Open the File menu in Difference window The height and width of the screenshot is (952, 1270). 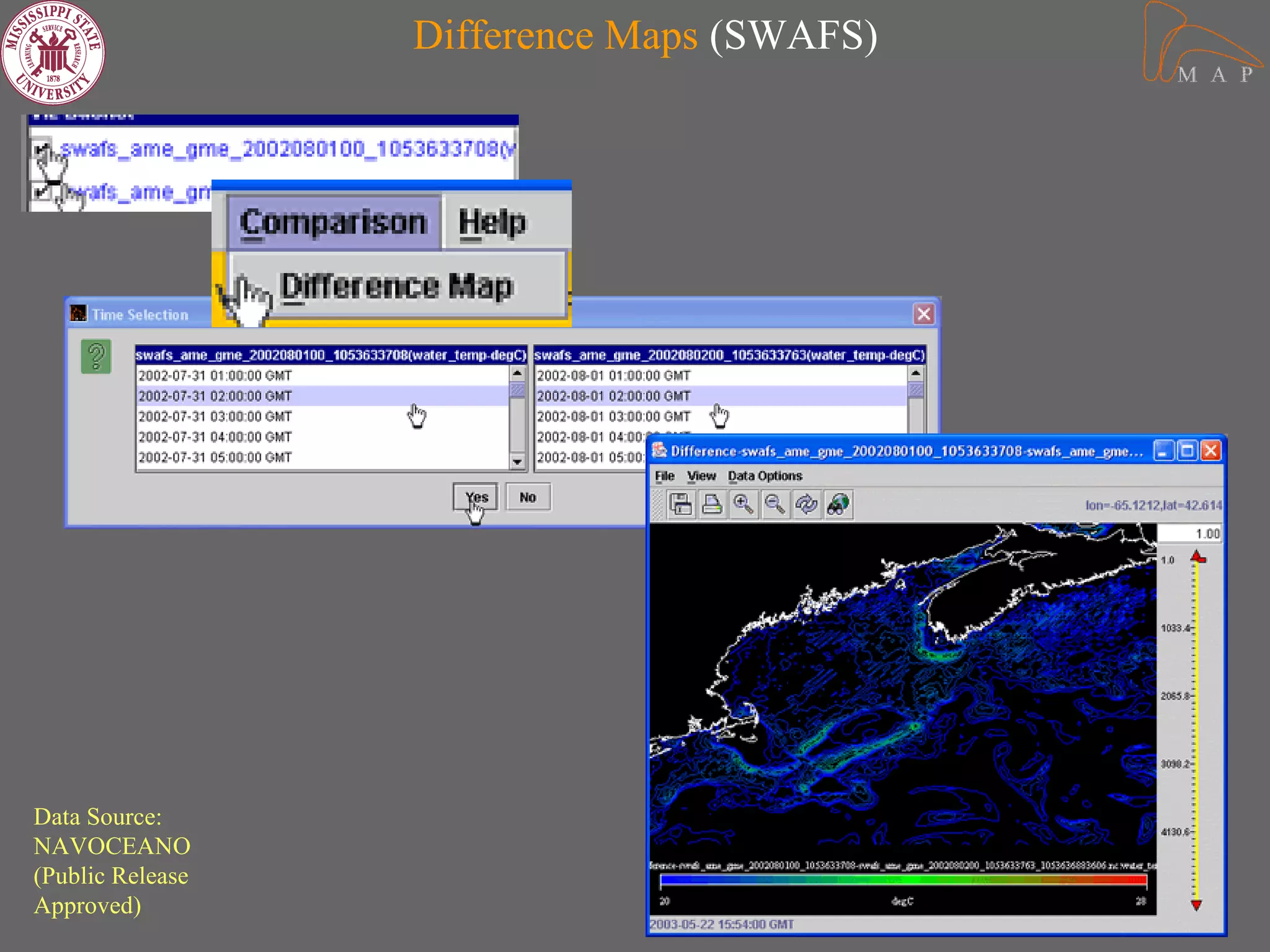point(665,476)
